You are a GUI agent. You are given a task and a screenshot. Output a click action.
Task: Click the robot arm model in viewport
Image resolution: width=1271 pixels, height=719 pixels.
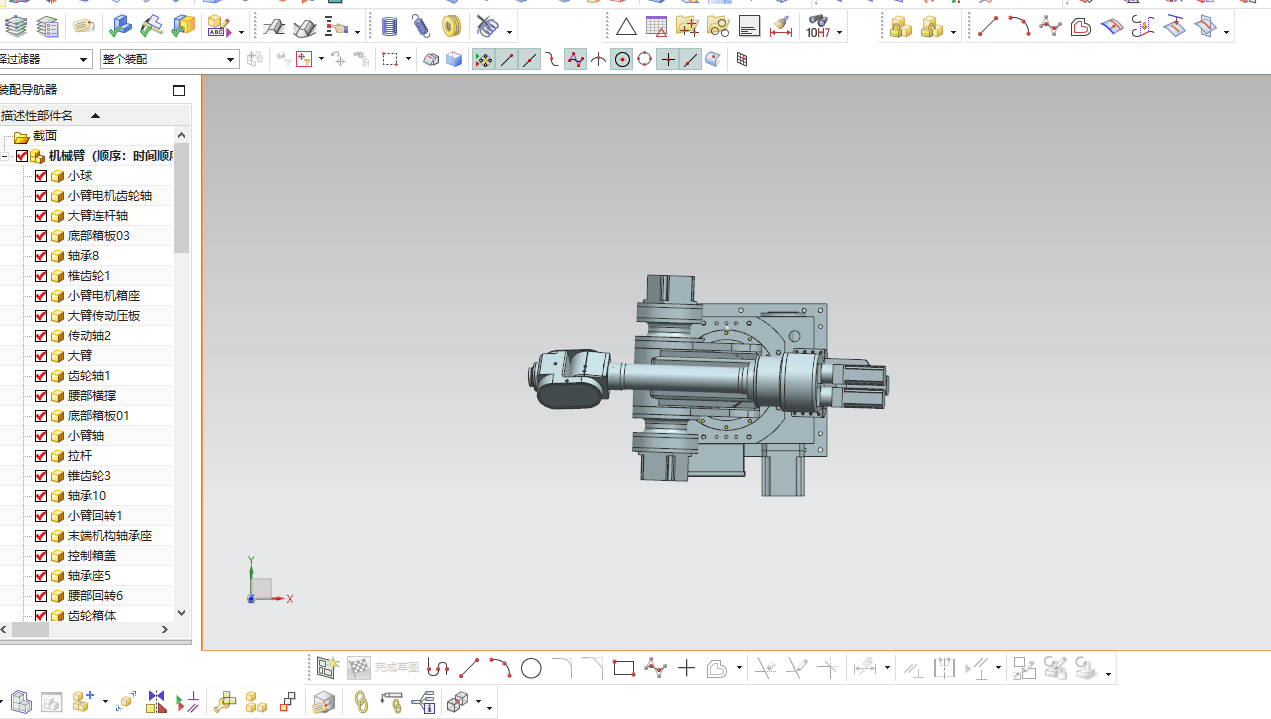[x=708, y=384]
